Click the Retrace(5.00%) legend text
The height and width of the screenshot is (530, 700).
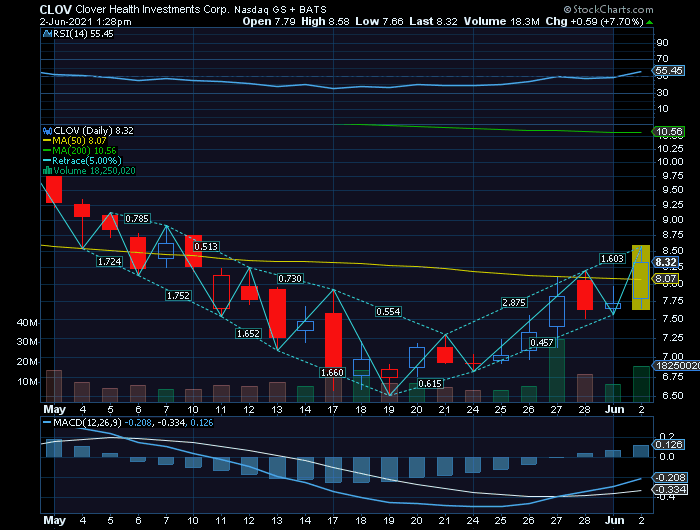[87, 161]
